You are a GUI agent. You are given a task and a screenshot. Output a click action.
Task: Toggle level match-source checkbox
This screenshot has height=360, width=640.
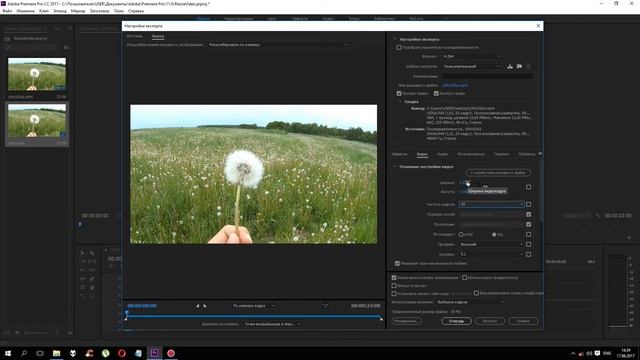tap(529, 254)
